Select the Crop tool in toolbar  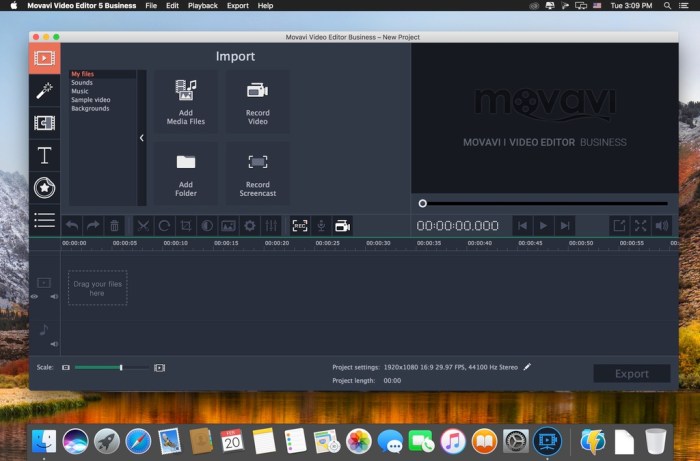pyautogui.click(x=186, y=226)
